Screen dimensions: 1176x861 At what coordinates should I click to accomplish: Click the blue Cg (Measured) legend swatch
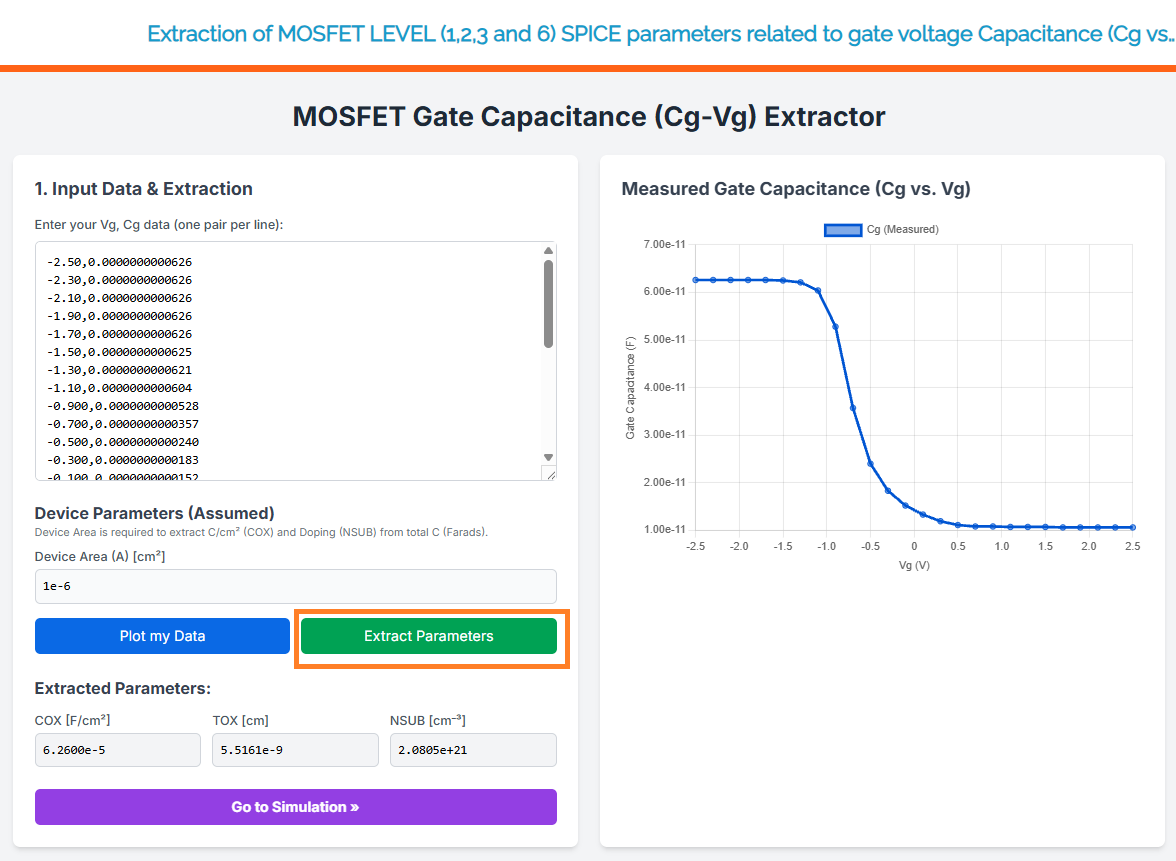coord(843,230)
